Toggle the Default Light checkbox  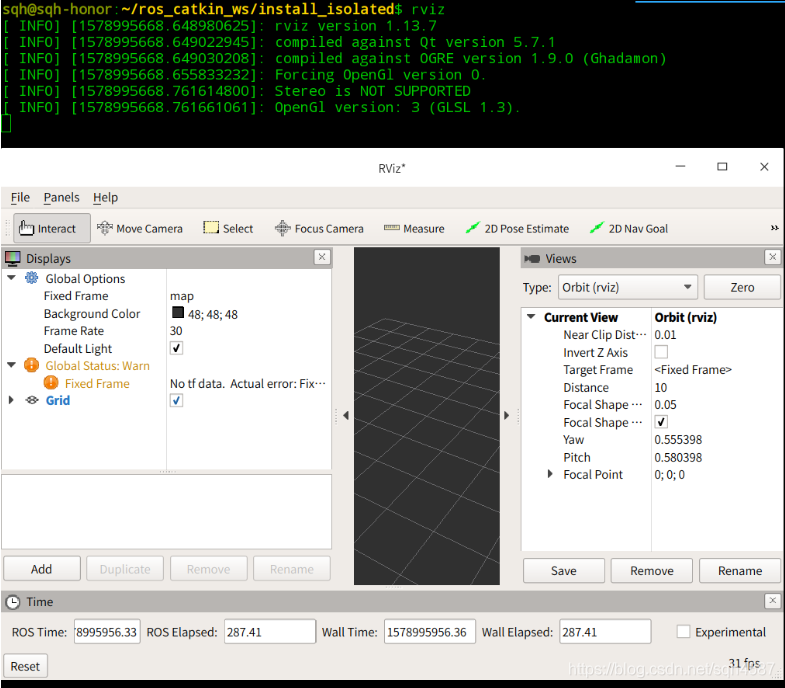pyautogui.click(x=176, y=348)
